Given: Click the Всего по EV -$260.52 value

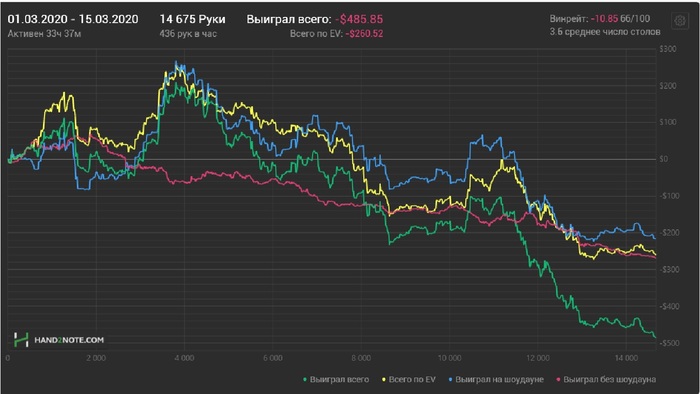Looking at the screenshot, I should click(336, 33).
